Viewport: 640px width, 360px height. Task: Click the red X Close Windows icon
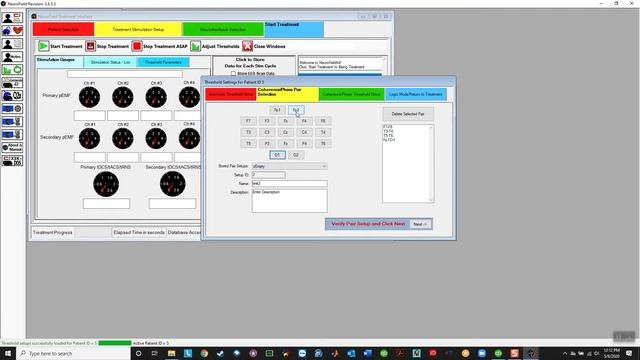(247, 46)
